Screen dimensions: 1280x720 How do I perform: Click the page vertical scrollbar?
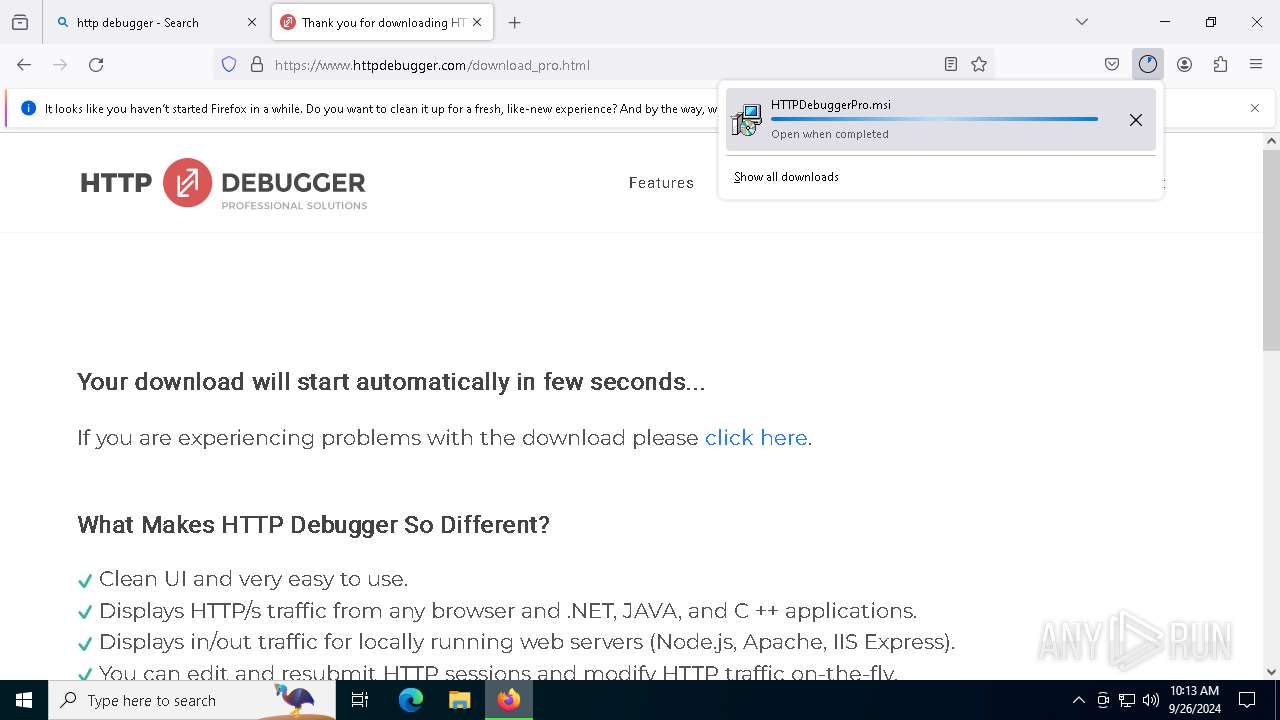coord(1271,250)
